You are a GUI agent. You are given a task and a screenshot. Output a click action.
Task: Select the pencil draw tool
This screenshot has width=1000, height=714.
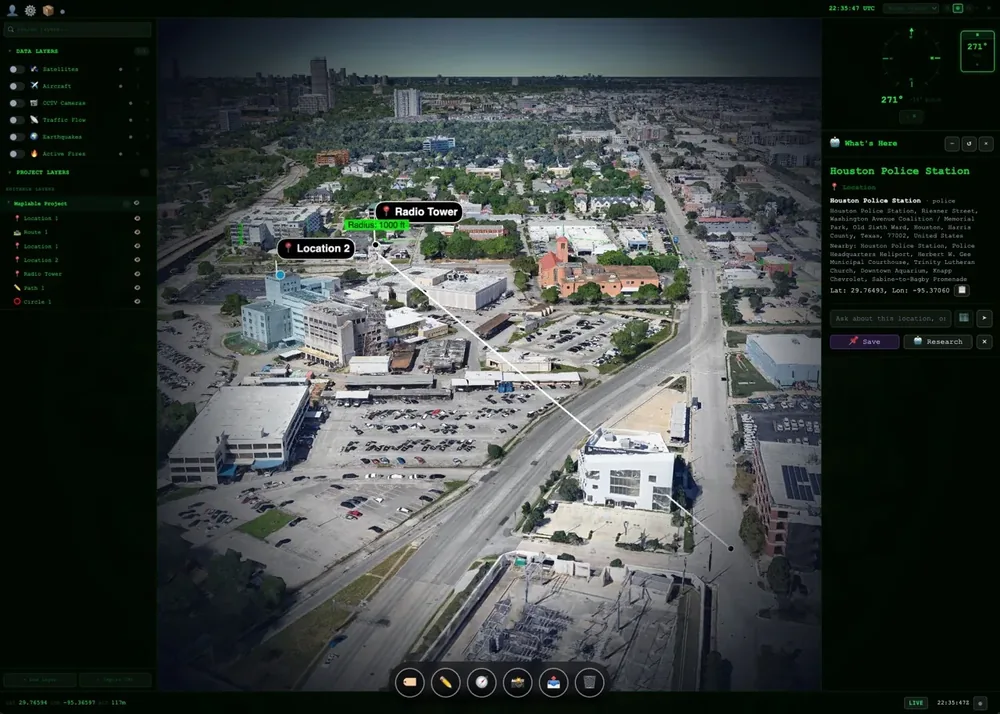[445, 682]
